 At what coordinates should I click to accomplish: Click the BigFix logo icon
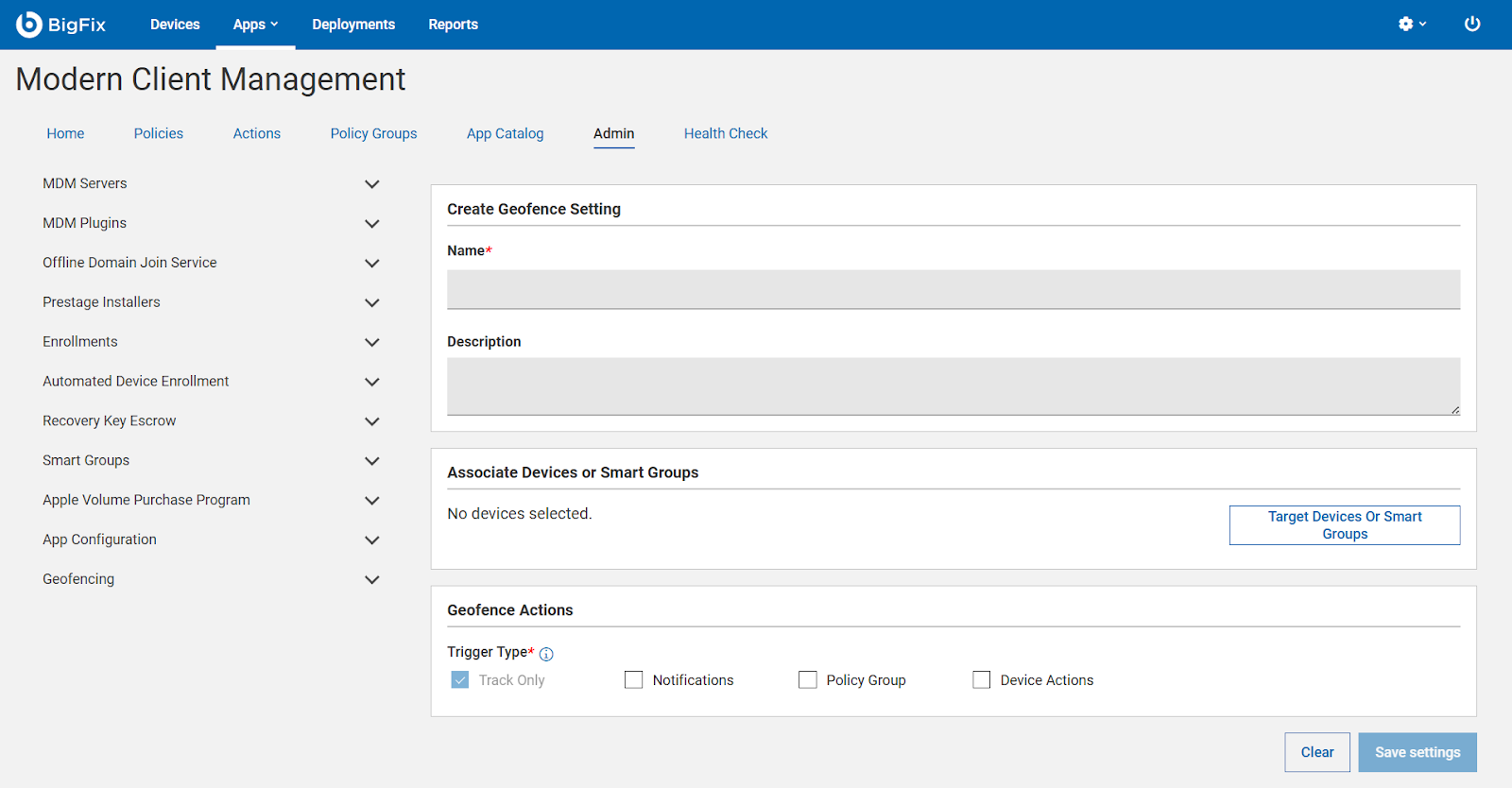coord(29,25)
